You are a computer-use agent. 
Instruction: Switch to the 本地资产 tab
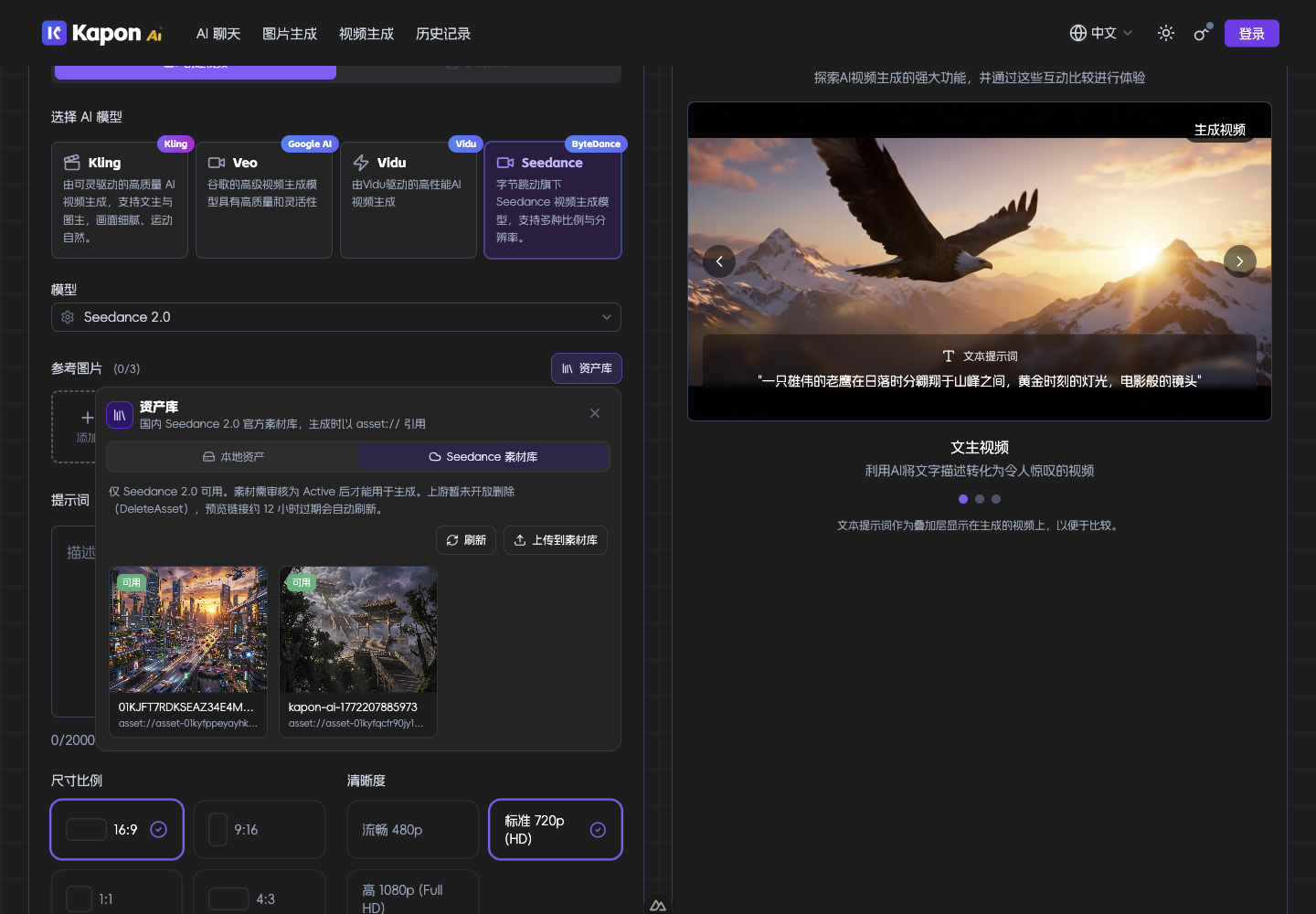click(233, 457)
